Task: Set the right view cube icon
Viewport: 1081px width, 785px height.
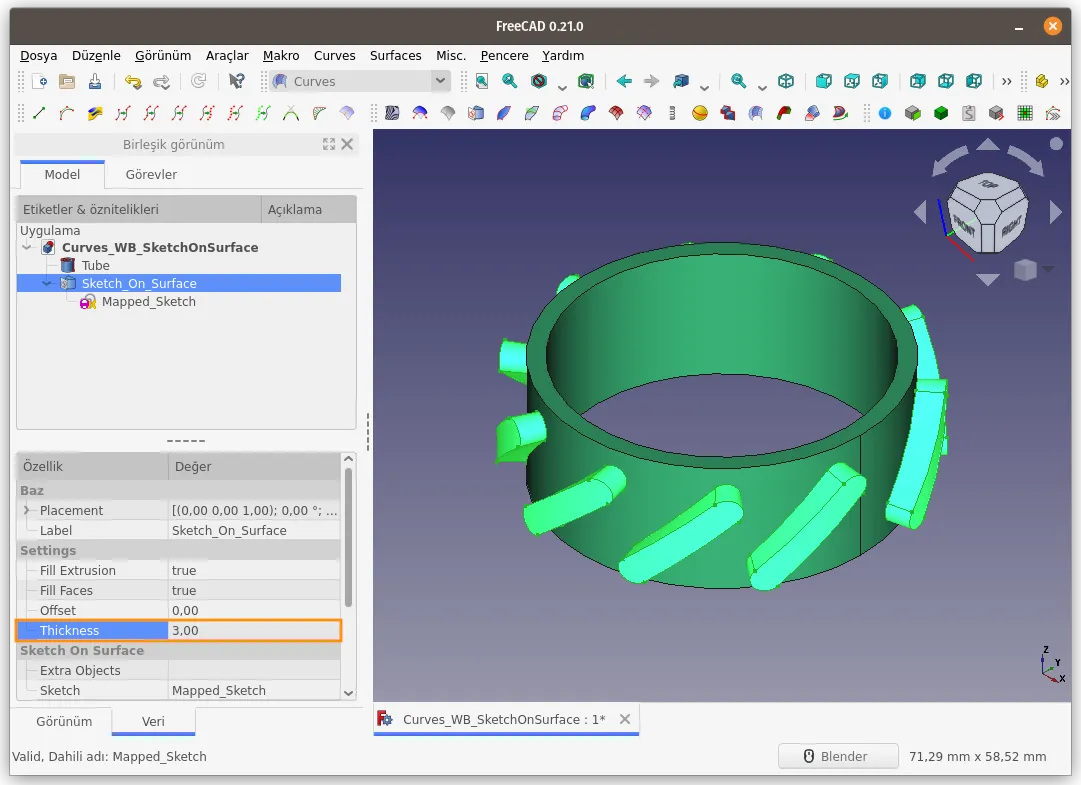Action: pyautogui.click(x=880, y=81)
